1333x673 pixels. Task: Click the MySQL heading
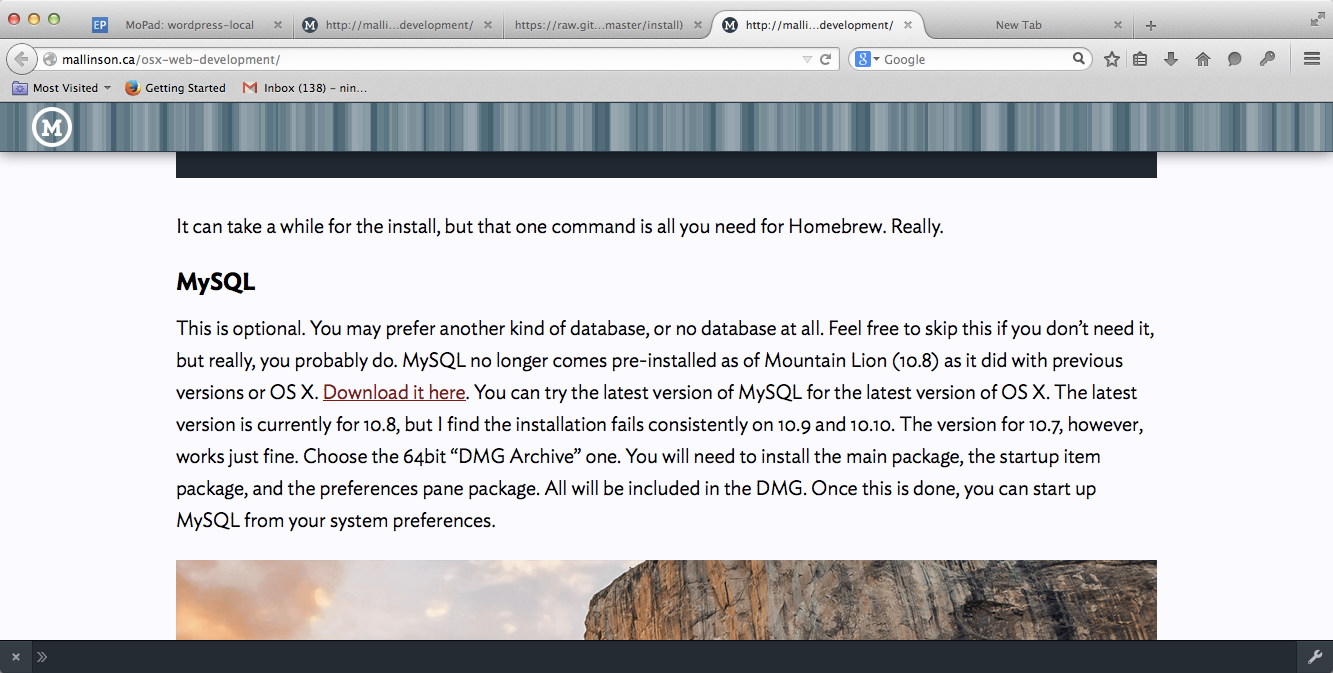[x=216, y=282]
